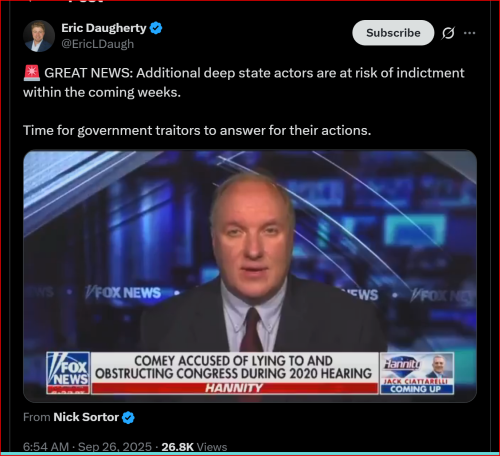The width and height of the screenshot is (500, 456).
Task: Click the Grok slashed-circle icon
Action: tap(448, 33)
